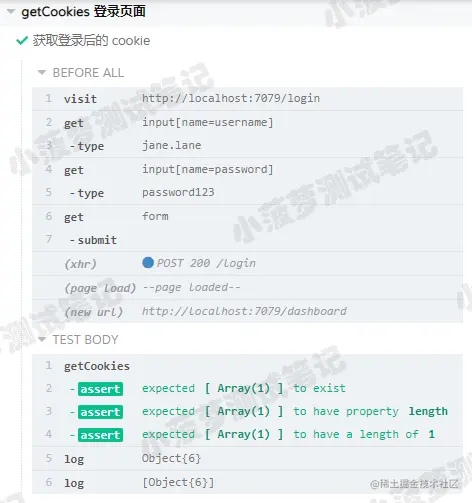Click the POST 200 /login xhr entry
This screenshot has height=503, width=472.
[247, 263]
